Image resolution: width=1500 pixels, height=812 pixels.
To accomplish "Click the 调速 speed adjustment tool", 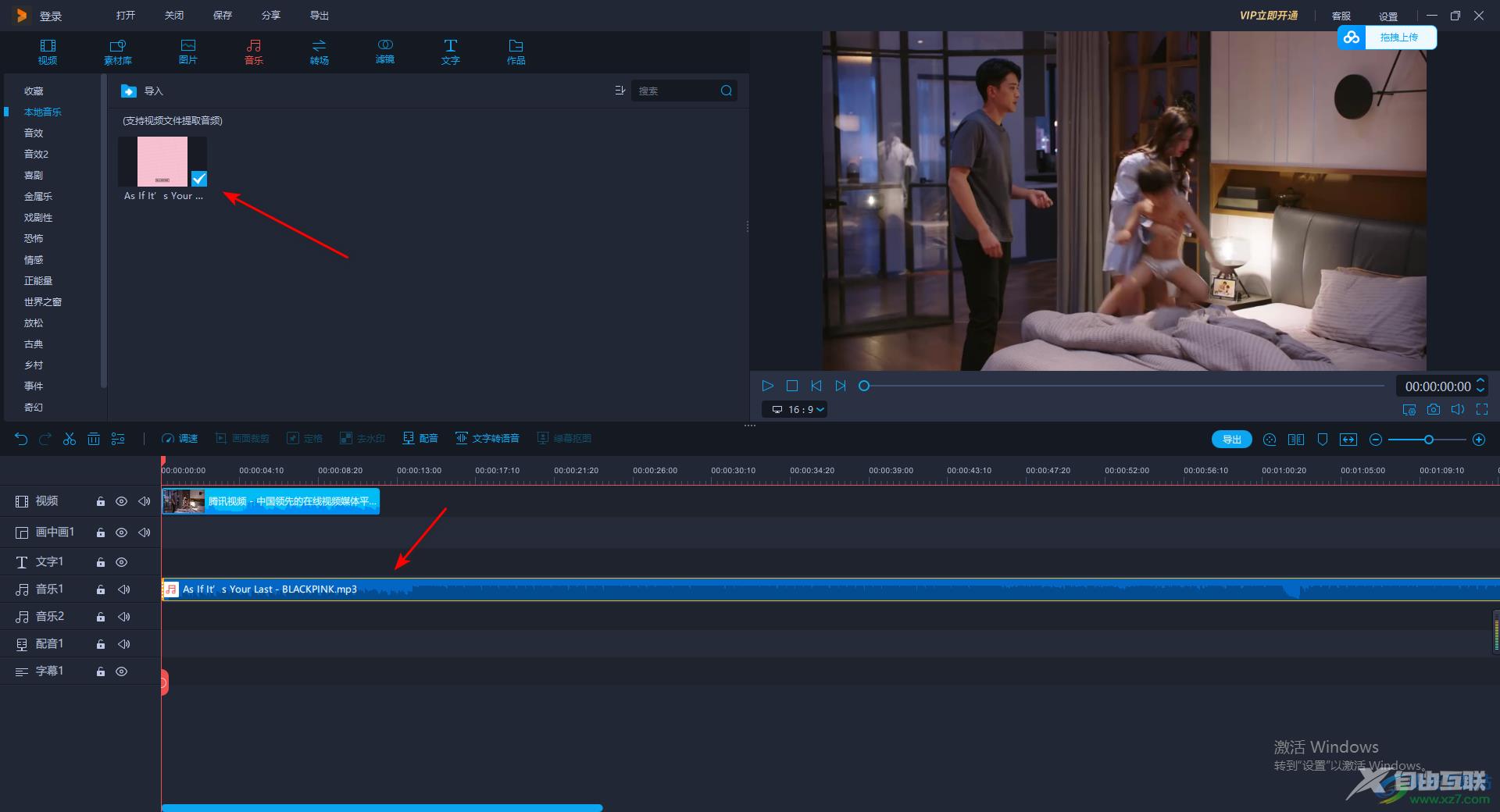I will pos(180,439).
